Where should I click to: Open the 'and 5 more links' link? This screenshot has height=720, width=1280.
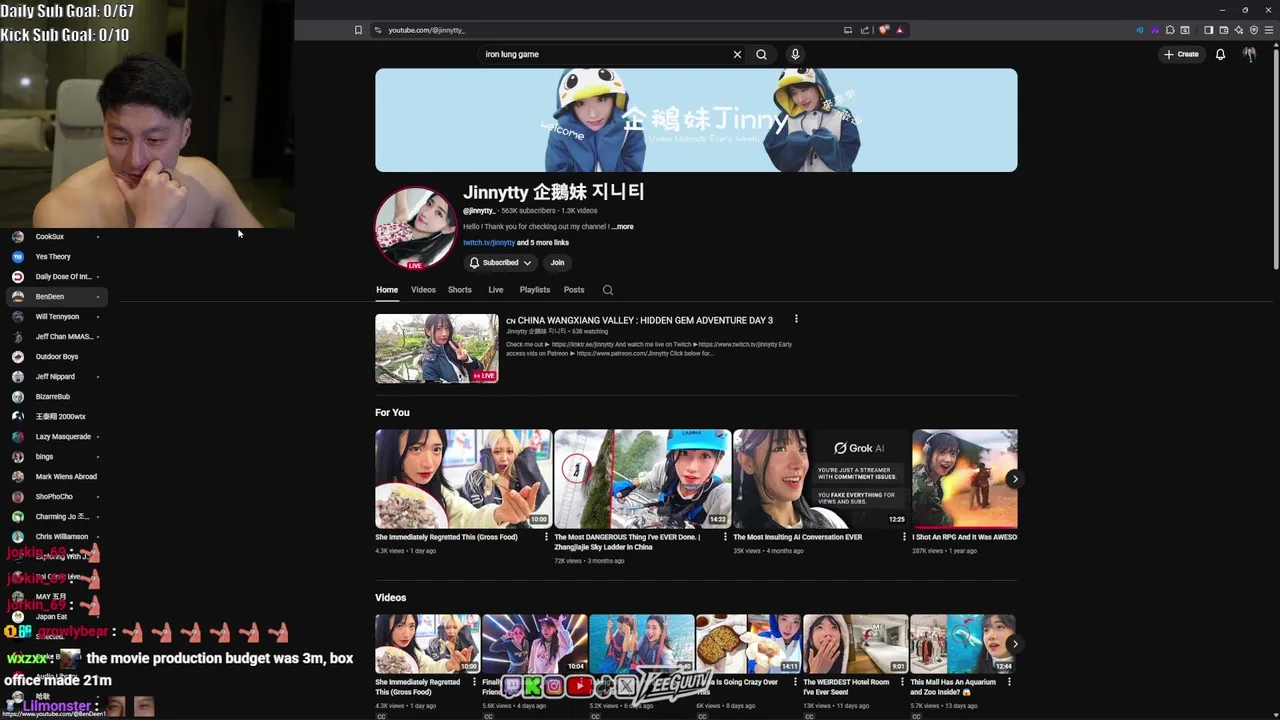(543, 243)
